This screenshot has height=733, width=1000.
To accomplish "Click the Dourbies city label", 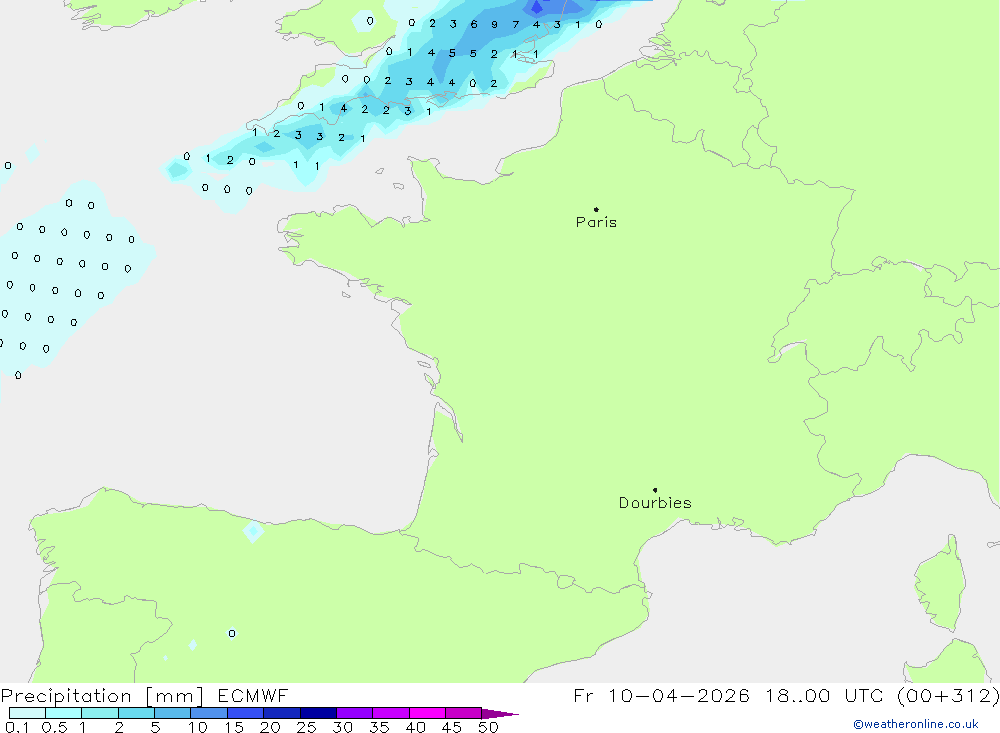I will point(655,503).
